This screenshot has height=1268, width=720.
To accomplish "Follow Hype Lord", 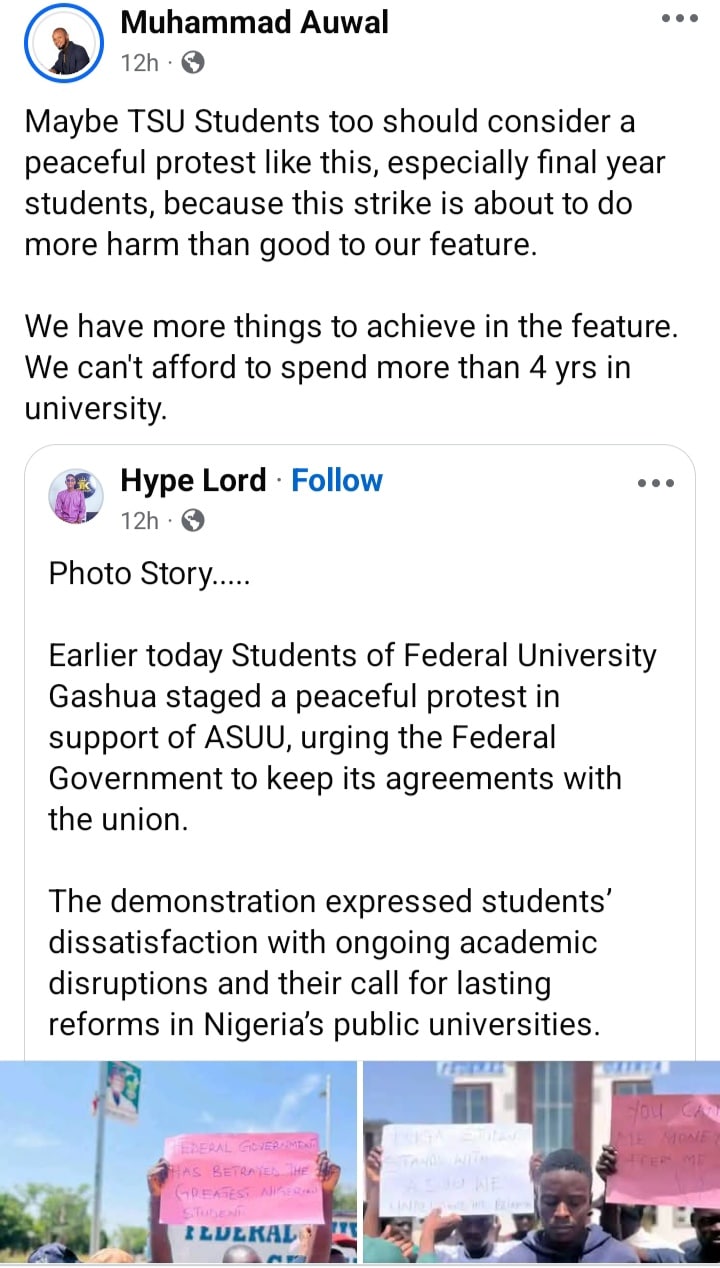I will tap(336, 481).
